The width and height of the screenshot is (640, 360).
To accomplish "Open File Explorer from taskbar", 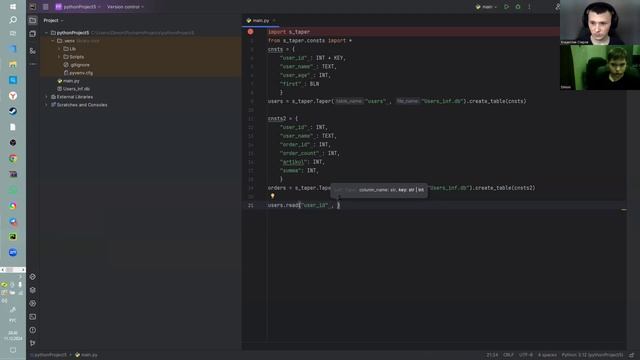I will pyautogui.click(x=13, y=64).
